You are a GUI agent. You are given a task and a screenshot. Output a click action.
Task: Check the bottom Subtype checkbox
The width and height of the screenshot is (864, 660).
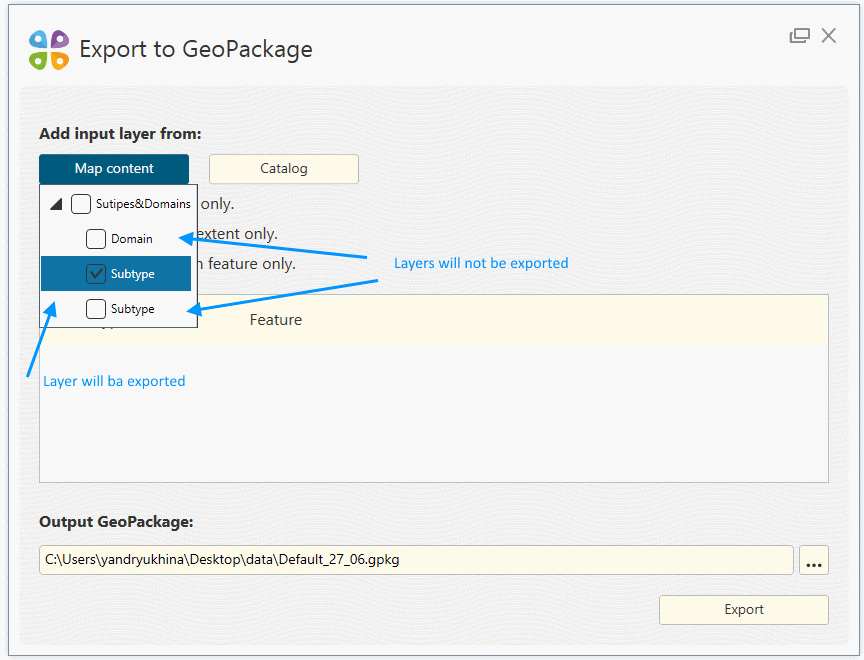coord(96,308)
